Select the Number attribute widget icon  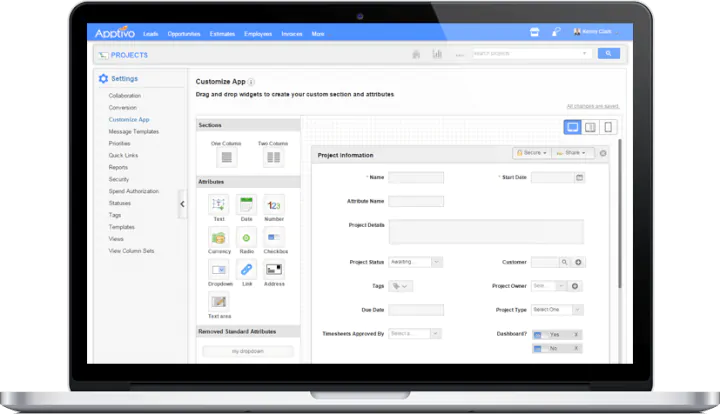(x=274, y=205)
